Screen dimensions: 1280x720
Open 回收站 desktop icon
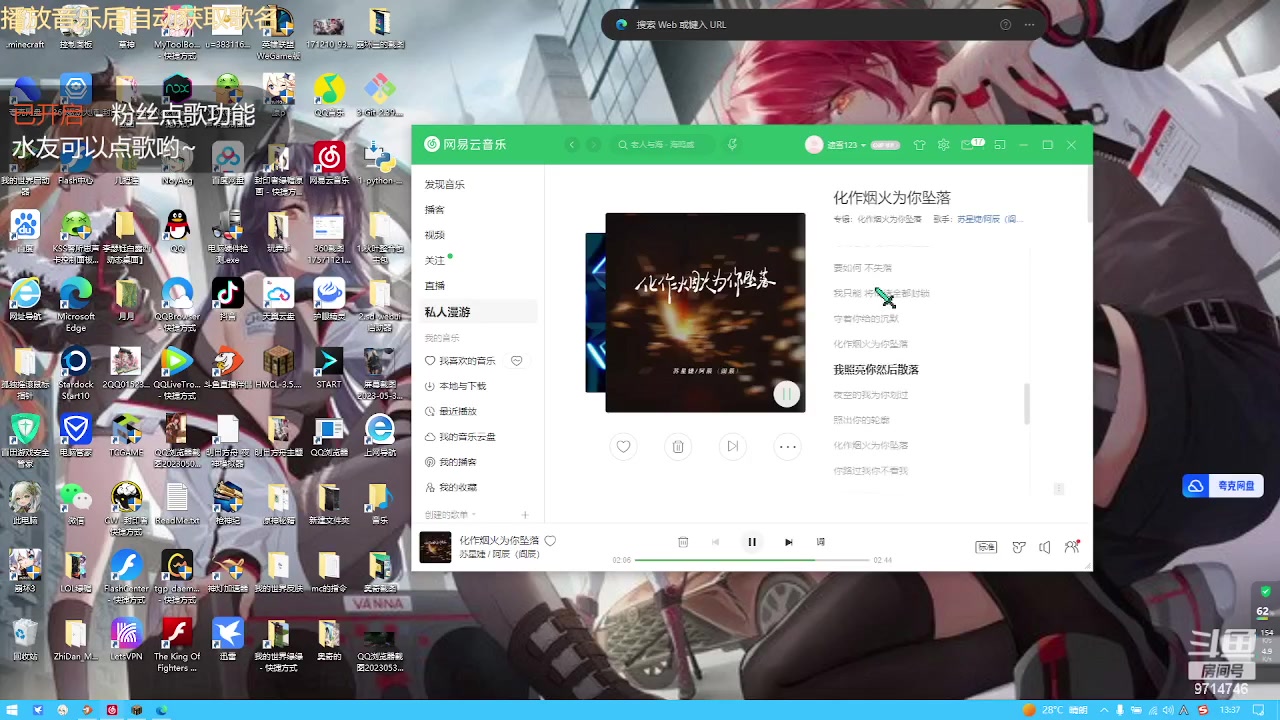pyautogui.click(x=25, y=640)
